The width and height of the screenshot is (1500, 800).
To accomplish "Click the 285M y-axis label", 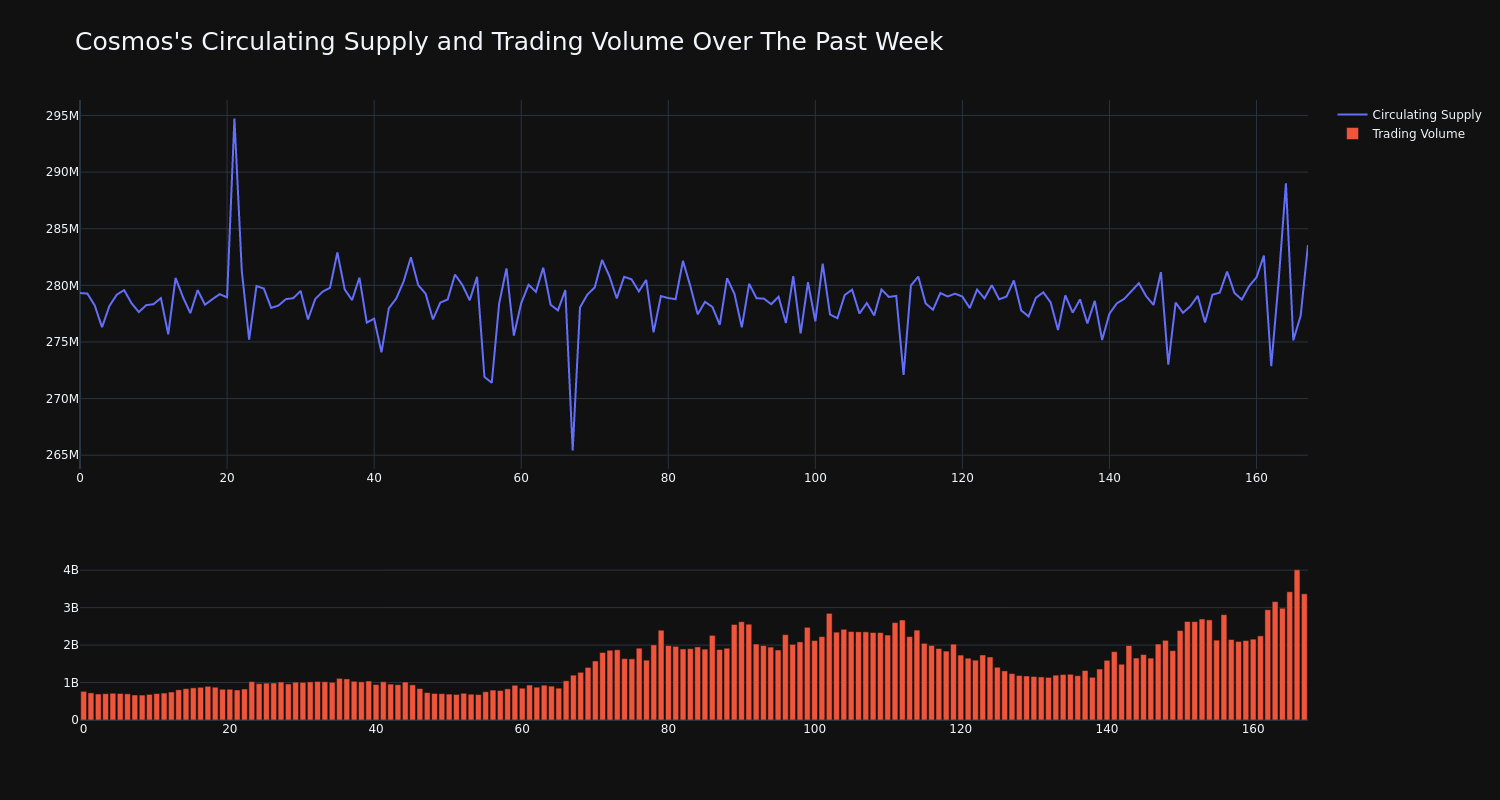I will tap(62, 228).
